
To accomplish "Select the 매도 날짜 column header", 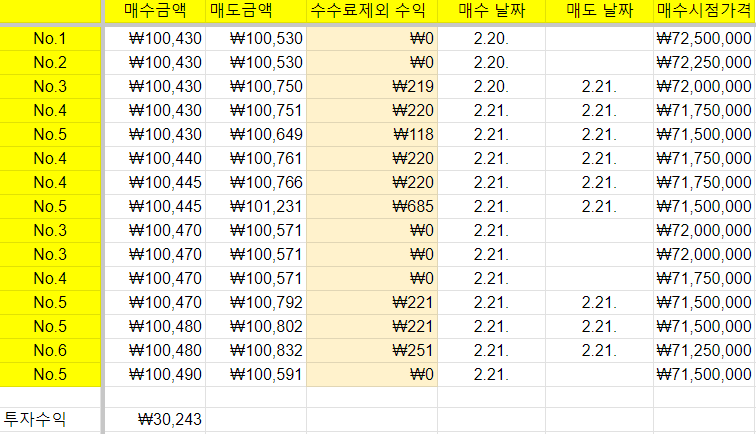I will pyautogui.click(x=600, y=11).
